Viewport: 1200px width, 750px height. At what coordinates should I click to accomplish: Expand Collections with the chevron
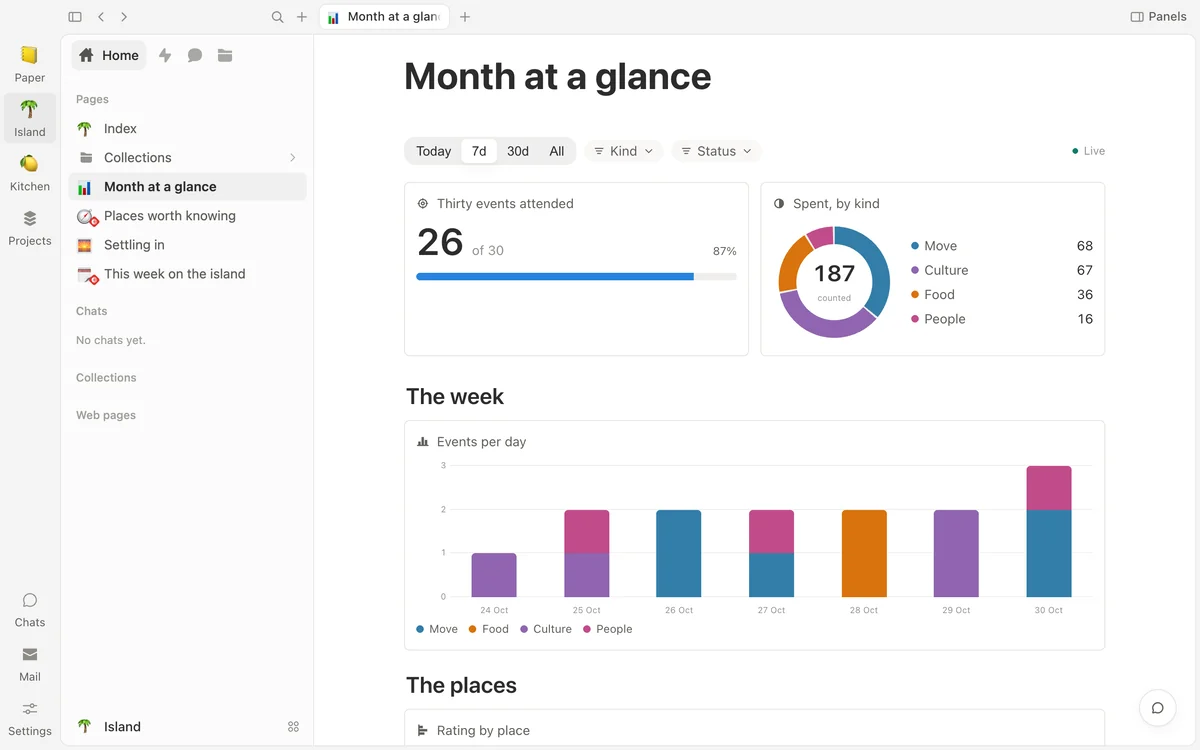point(292,158)
